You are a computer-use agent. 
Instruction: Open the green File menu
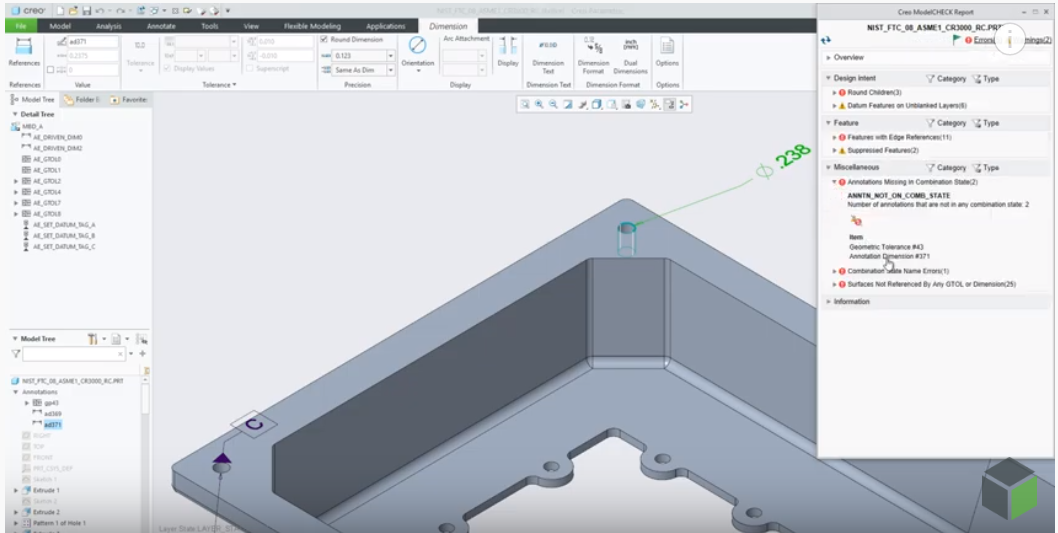click(20, 26)
